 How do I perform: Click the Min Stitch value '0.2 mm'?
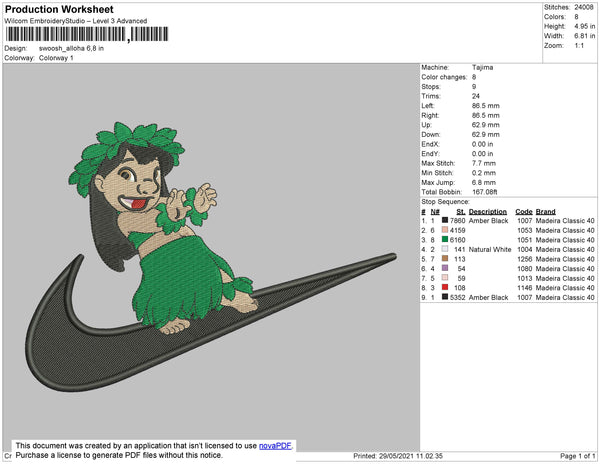[484, 173]
